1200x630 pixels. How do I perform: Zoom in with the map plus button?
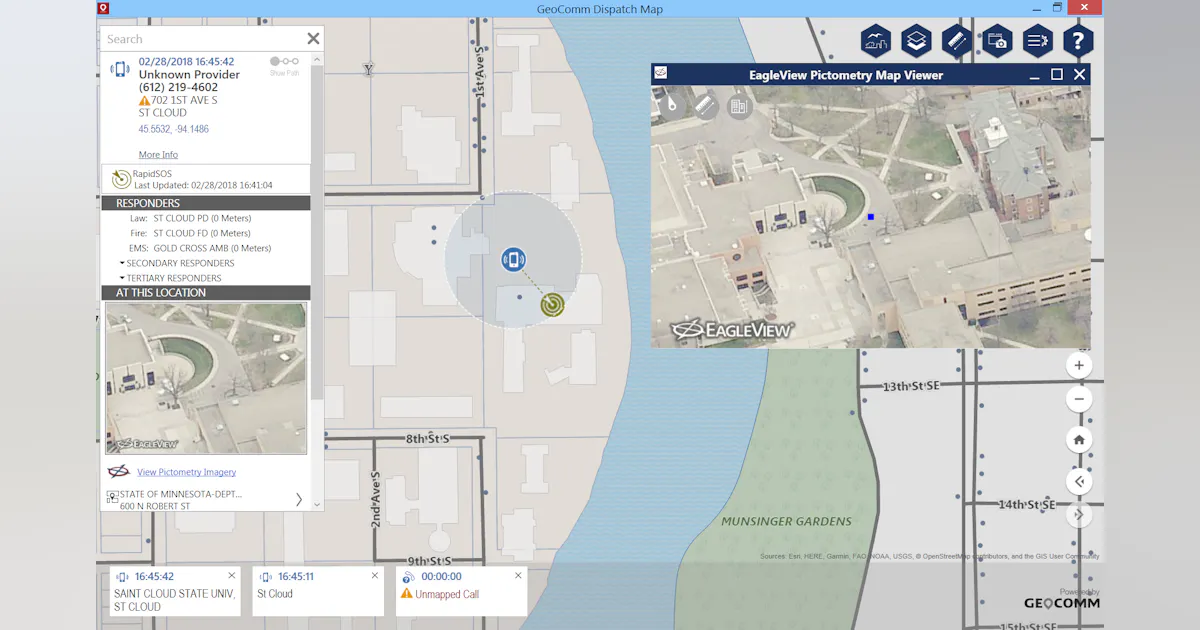(1079, 366)
